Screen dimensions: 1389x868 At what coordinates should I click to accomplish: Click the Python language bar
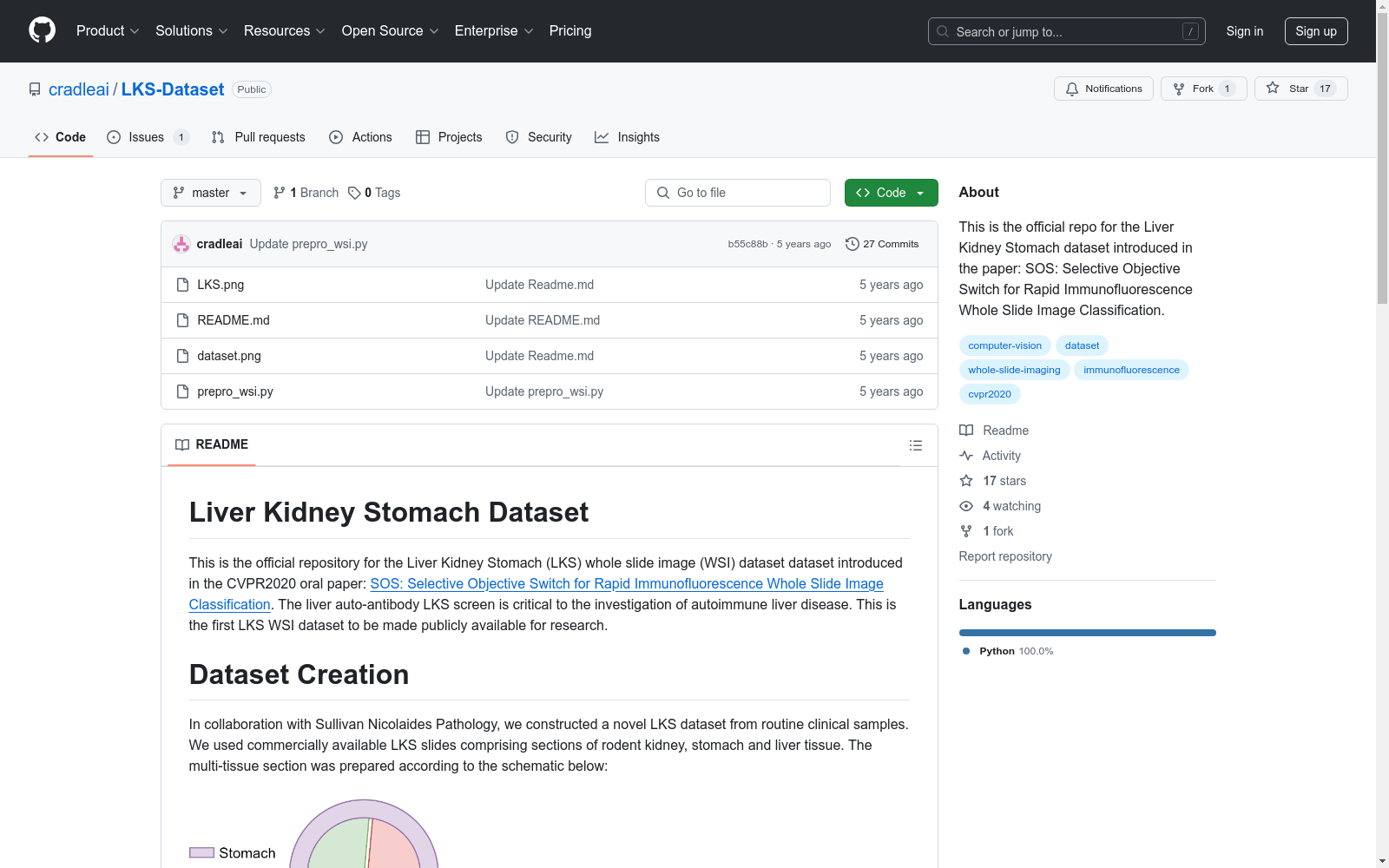point(1088,633)
